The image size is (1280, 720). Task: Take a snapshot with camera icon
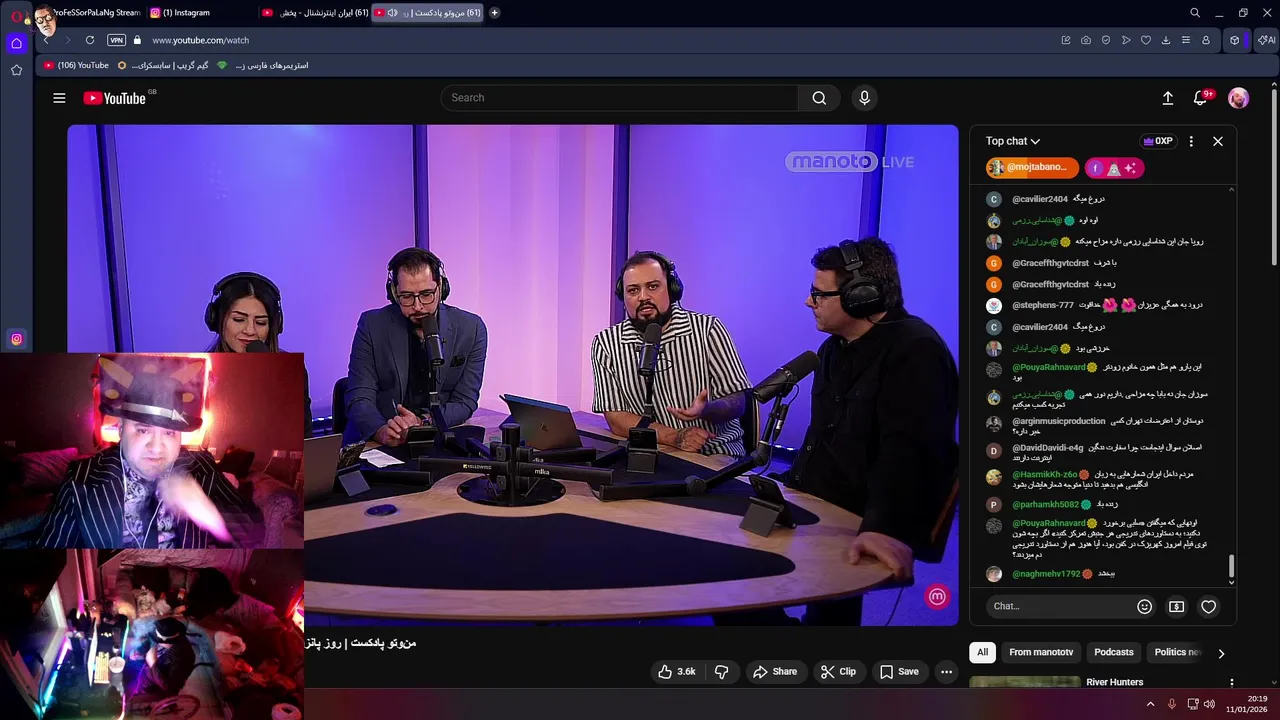click(1086, 40)
